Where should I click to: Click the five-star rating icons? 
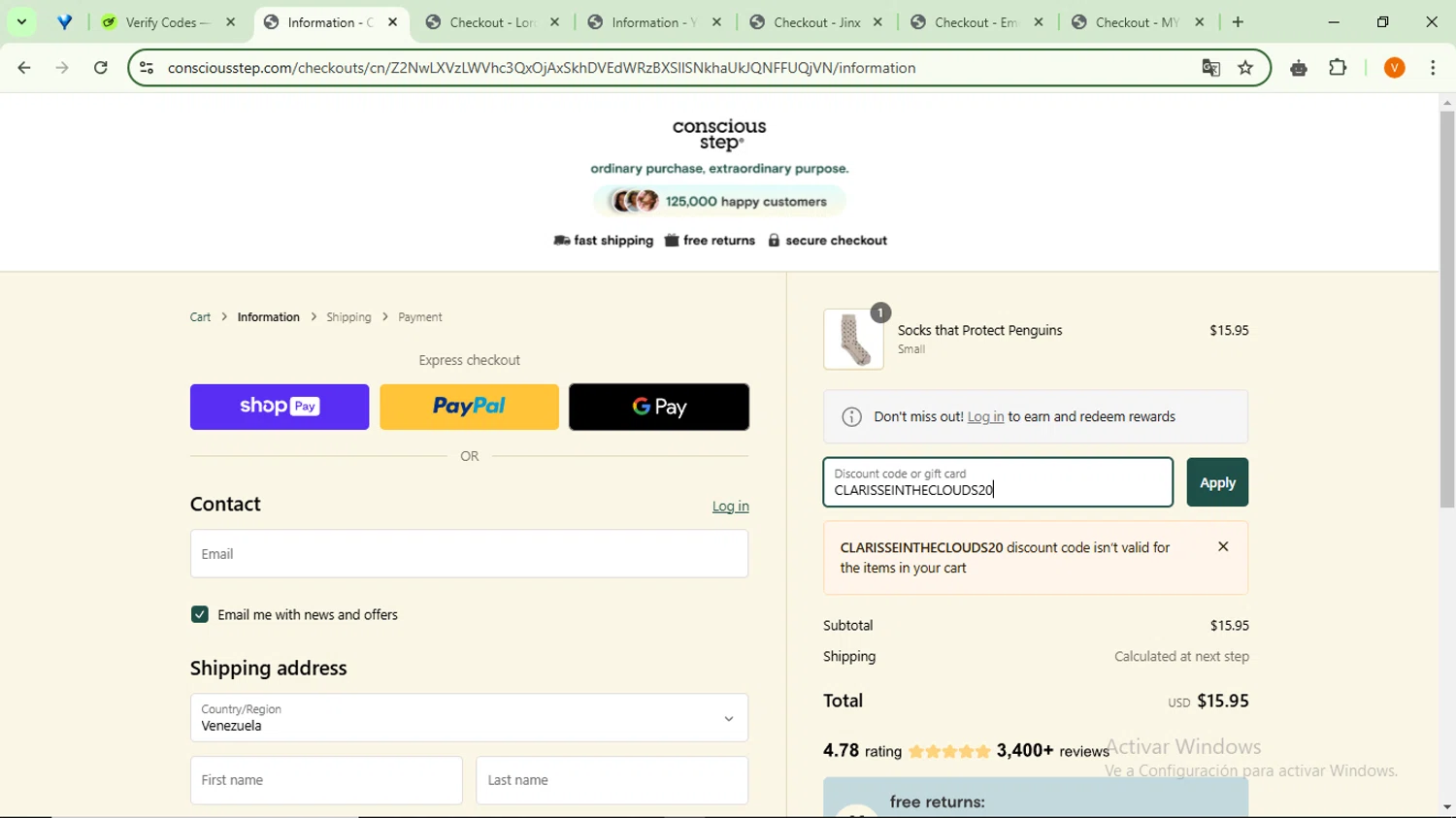[x=950, y=751]
